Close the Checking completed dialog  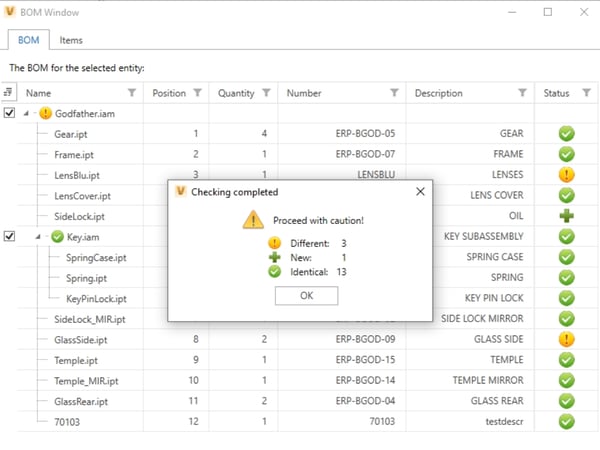pyautogui.click(x=419, y=192)
